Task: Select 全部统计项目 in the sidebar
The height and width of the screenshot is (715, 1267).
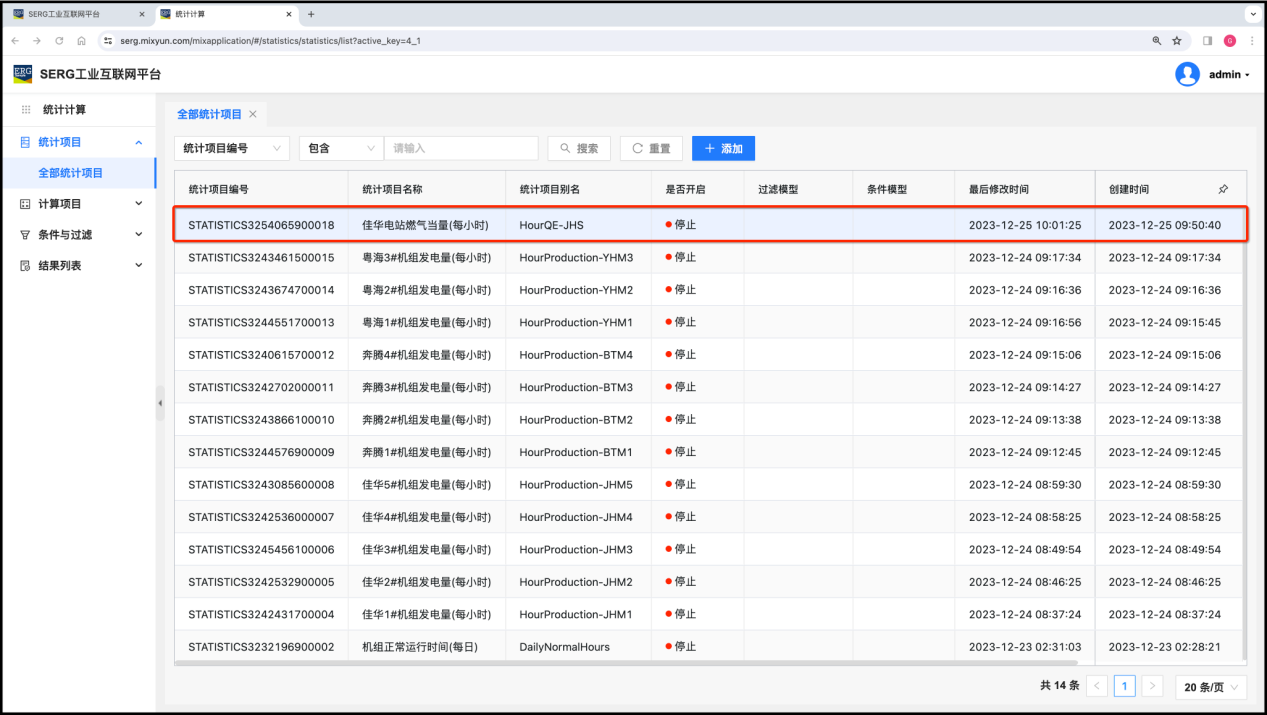Action: 71,173
